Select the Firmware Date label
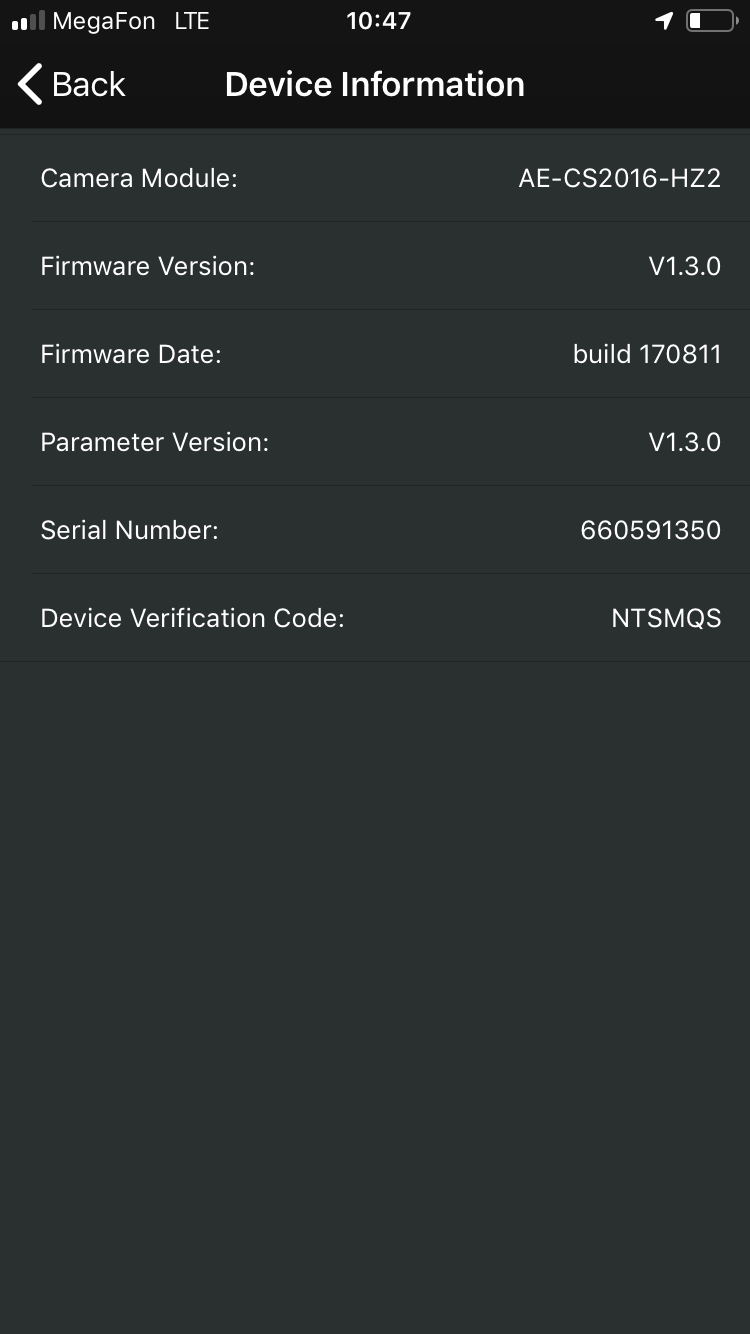Viewport: 750px width, 1334px height. point(131,355)
